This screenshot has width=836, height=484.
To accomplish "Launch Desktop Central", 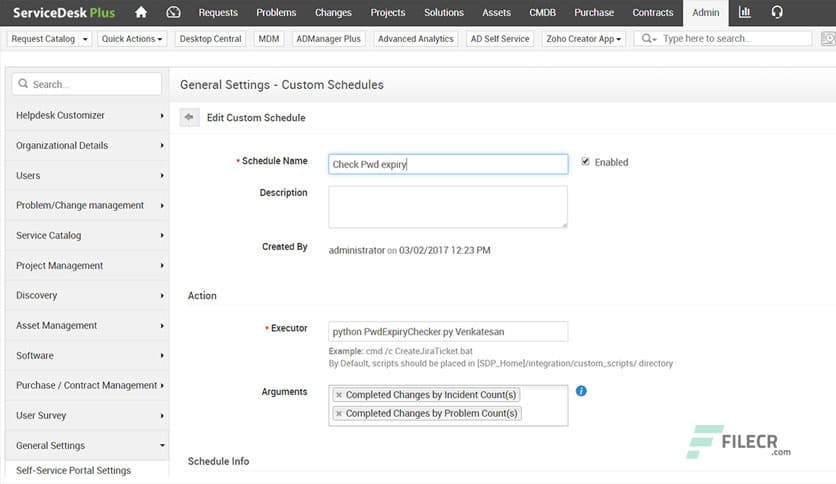I will 211,39.
